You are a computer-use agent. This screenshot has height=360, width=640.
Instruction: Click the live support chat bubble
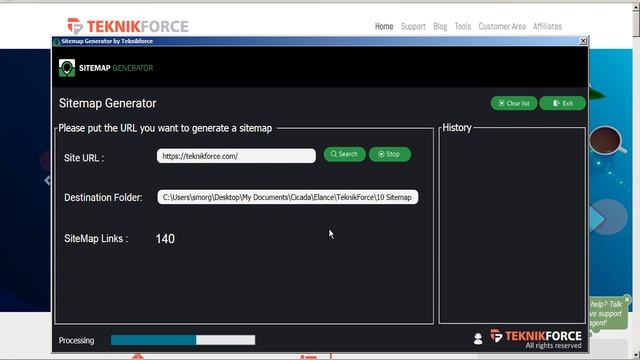click(x=607, y=313)
